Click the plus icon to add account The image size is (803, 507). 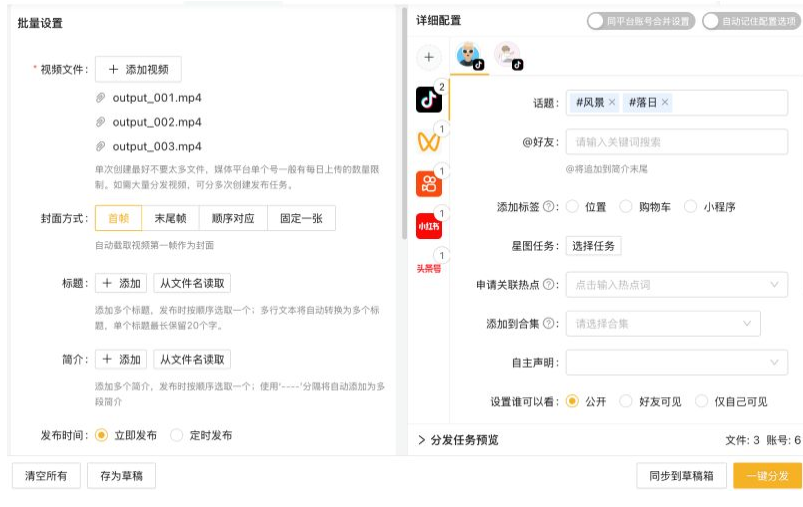click(429, 57)
